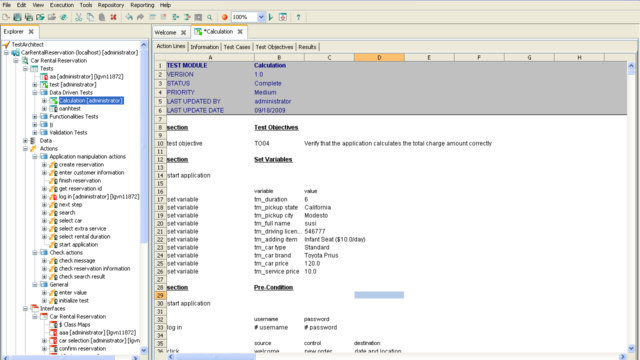Switch to the Information tab
Screen dimensions: 640x360
pyautogui.click(x=204, y=47)
